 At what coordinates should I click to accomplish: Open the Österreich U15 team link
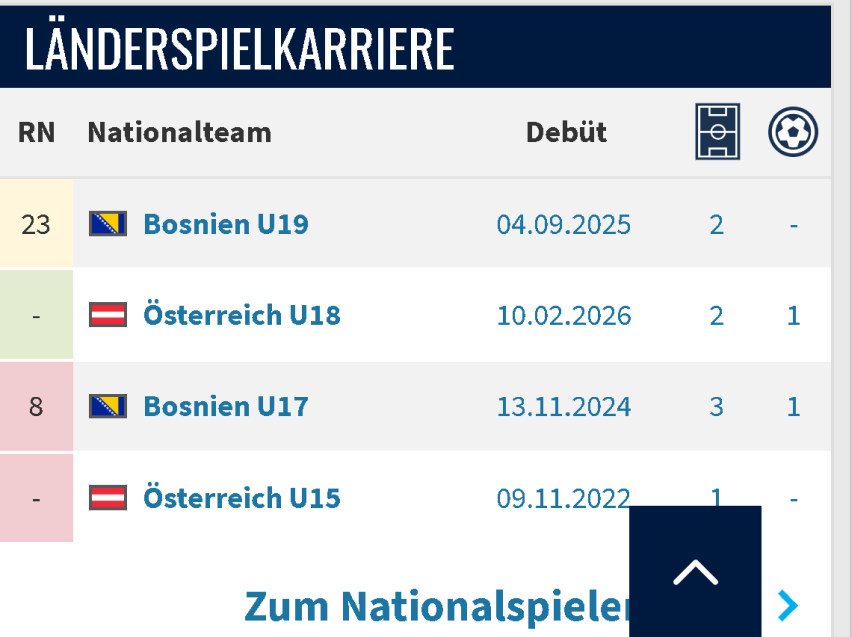[x=242, y=498]
